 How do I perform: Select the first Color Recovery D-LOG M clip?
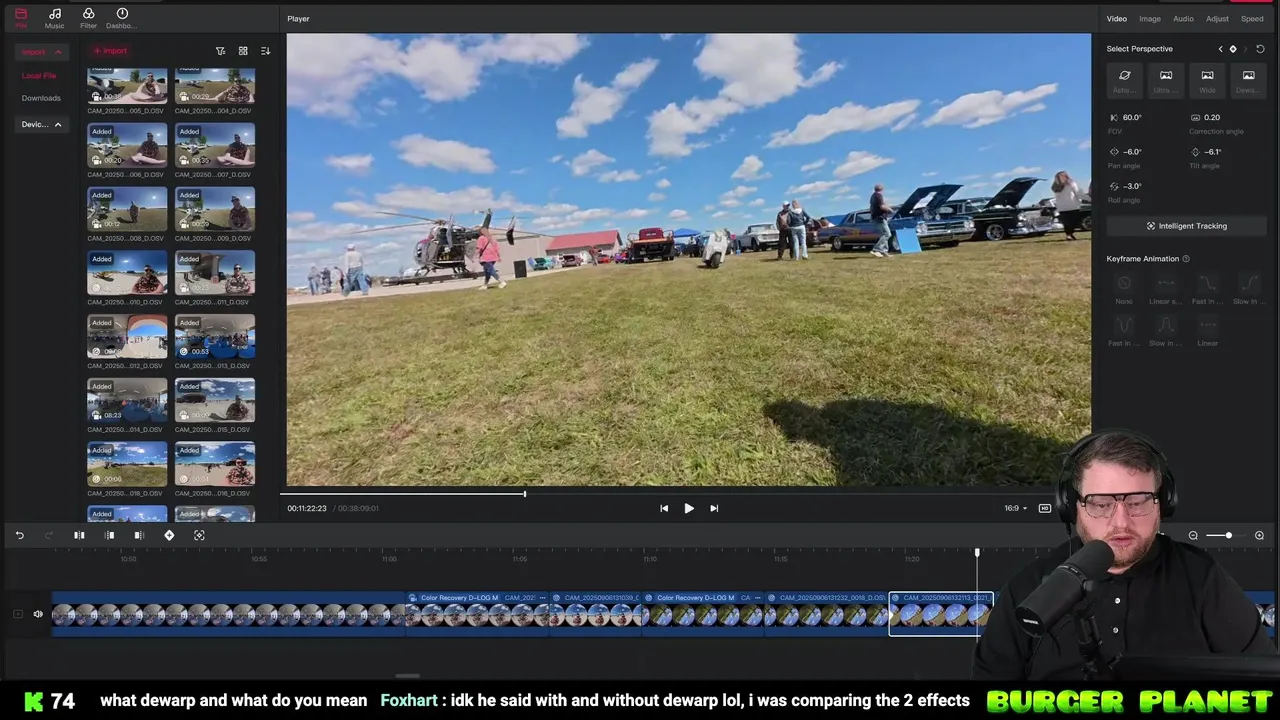pyautogui.click(x=478, y=614)
